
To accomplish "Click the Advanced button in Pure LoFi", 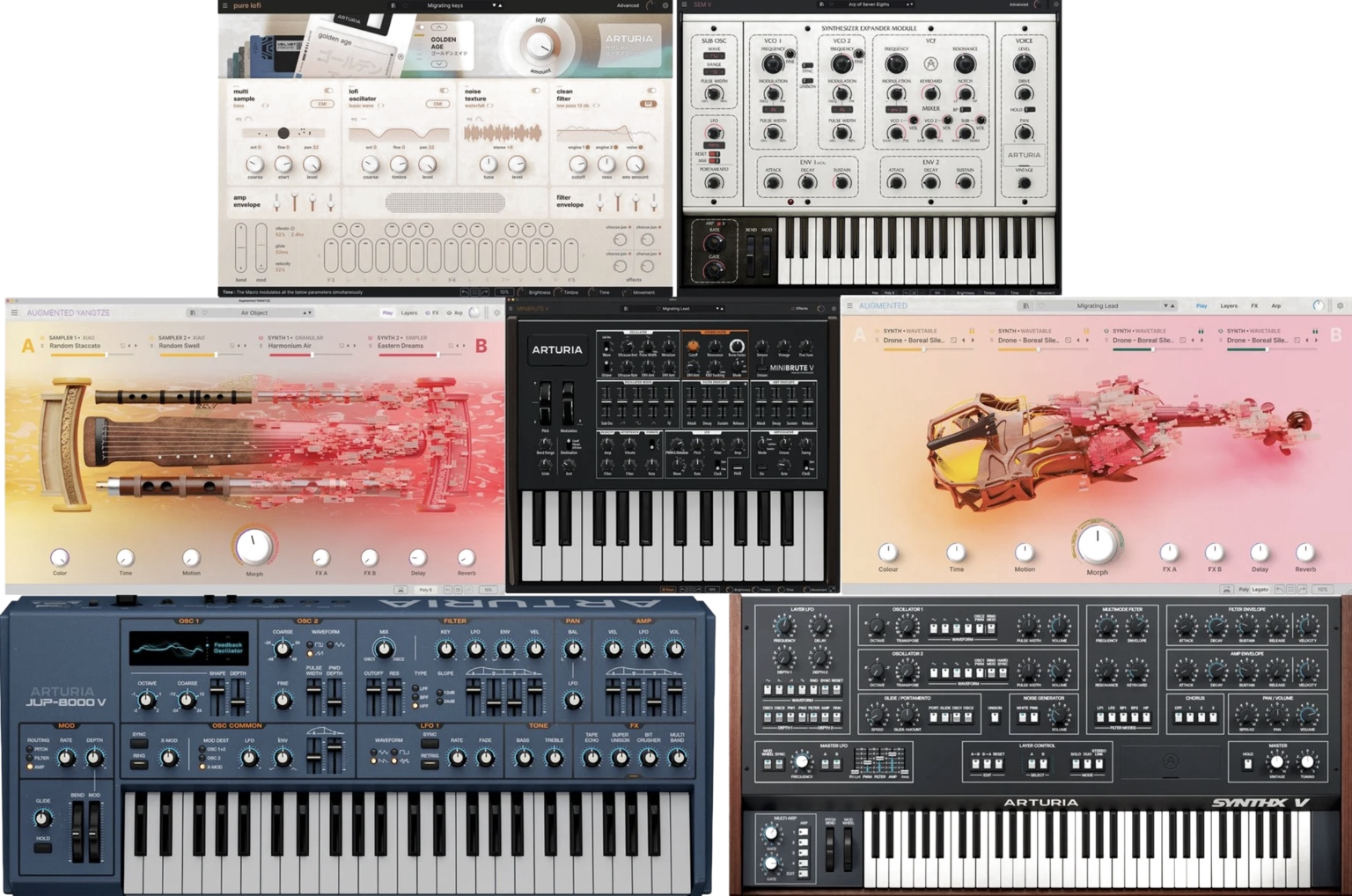I will [x=628, y=5].
